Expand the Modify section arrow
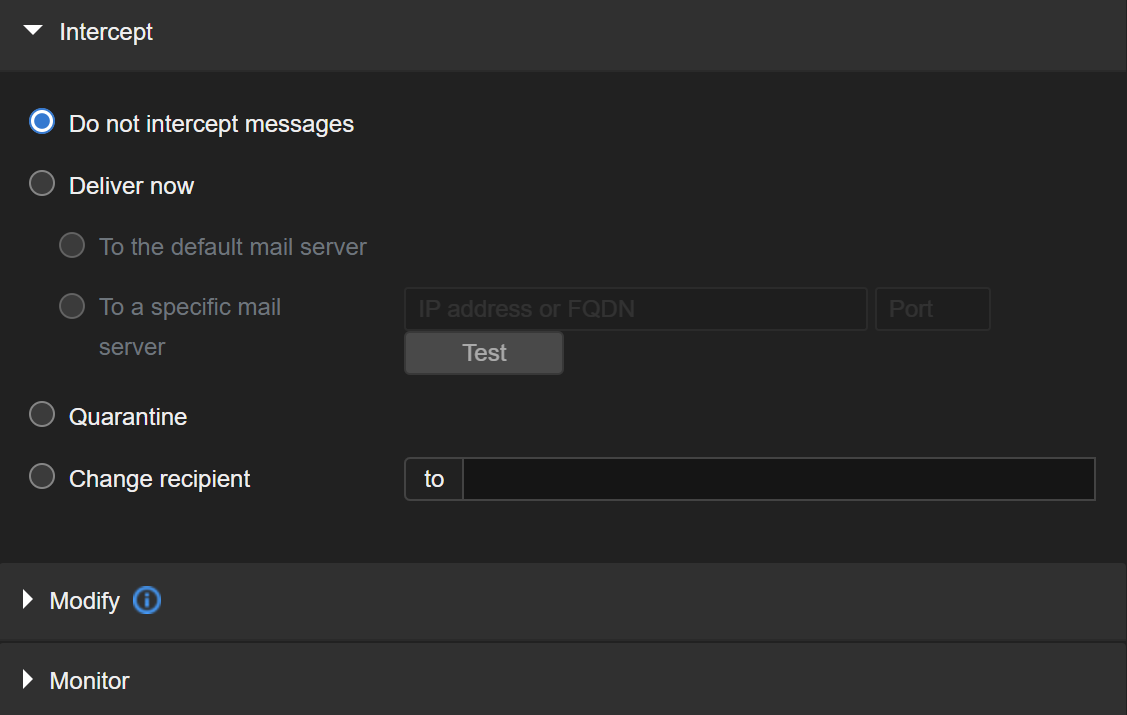 tap(28, 600)
